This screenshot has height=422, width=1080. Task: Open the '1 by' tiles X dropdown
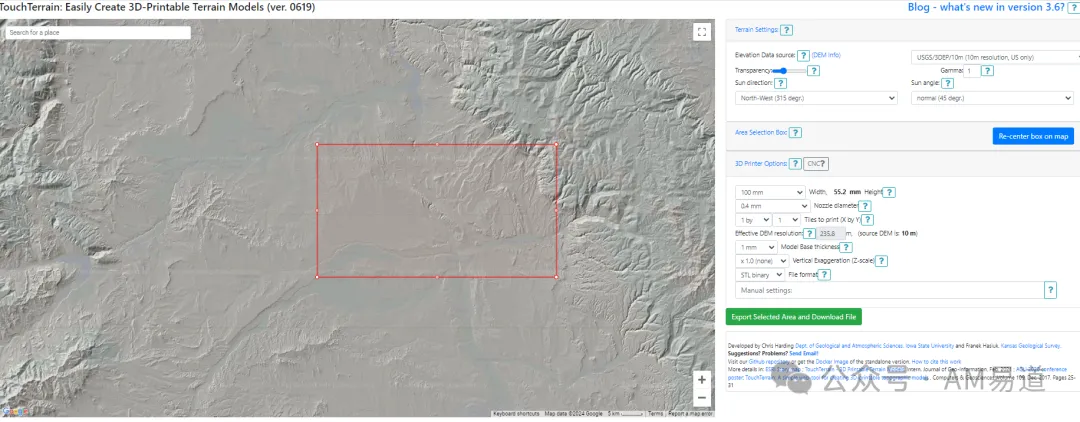tap(753, 220)
